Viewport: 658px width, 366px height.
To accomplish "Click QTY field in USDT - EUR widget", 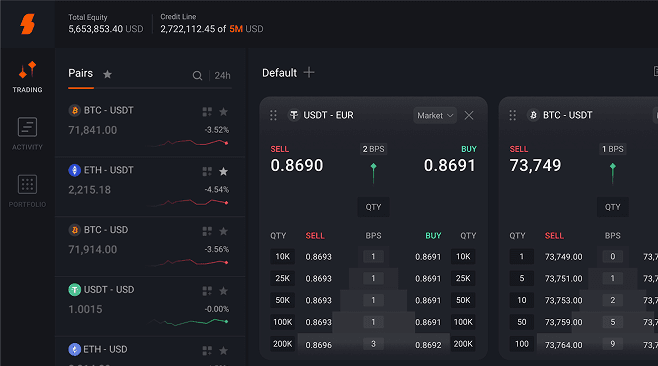I will [x=373, y=207].
